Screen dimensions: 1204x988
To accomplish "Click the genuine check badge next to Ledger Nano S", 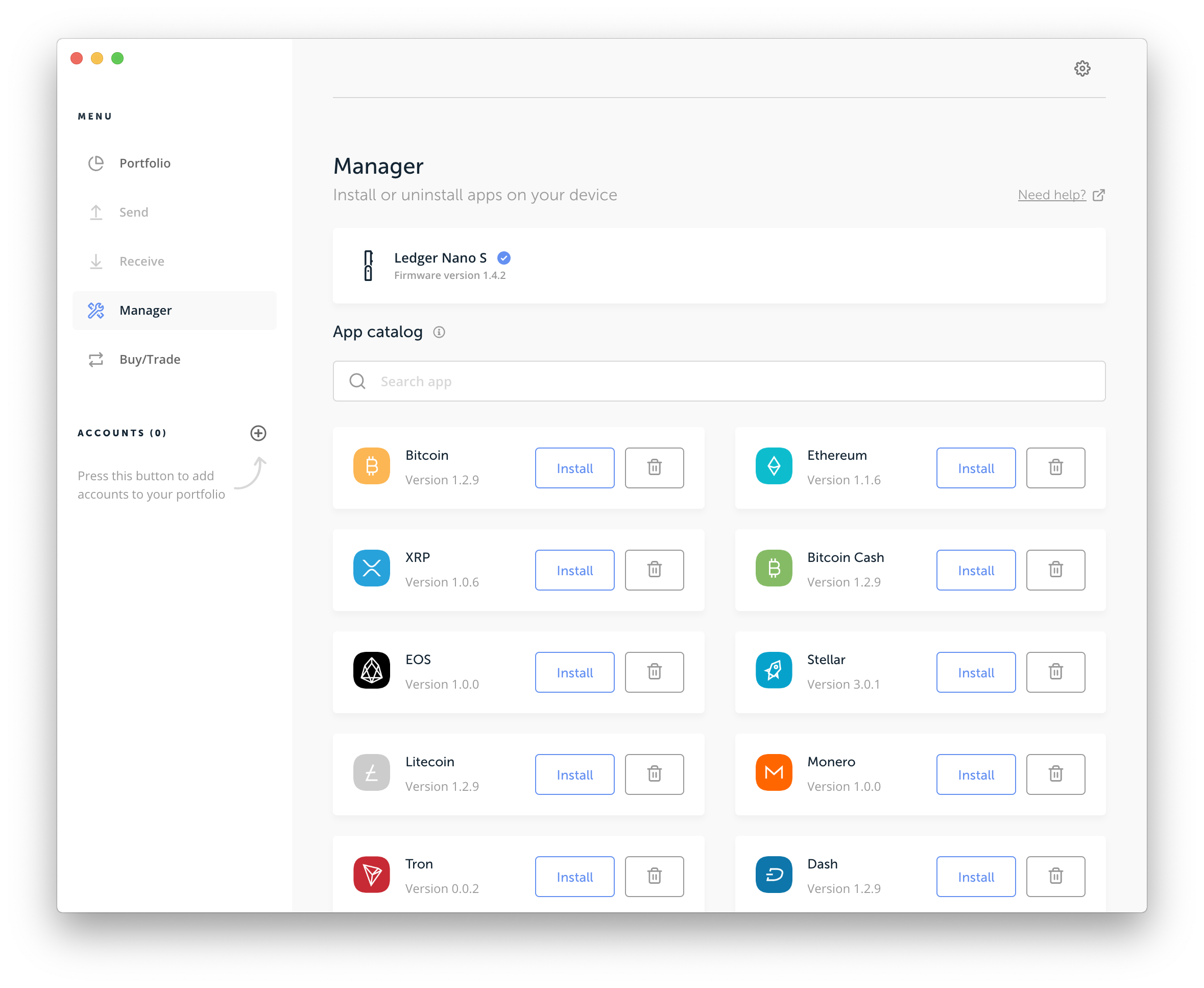I will click(x=503, y=258).
